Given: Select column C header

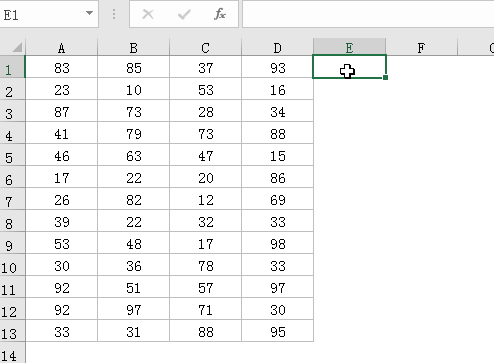Looking at the screenshot, I should pyautogui.click(x=205, y=47).
